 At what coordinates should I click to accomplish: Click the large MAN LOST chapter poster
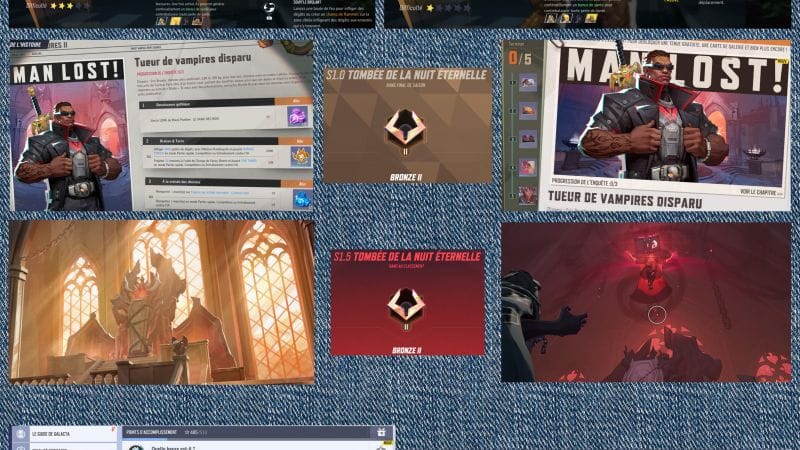point(670,115)
